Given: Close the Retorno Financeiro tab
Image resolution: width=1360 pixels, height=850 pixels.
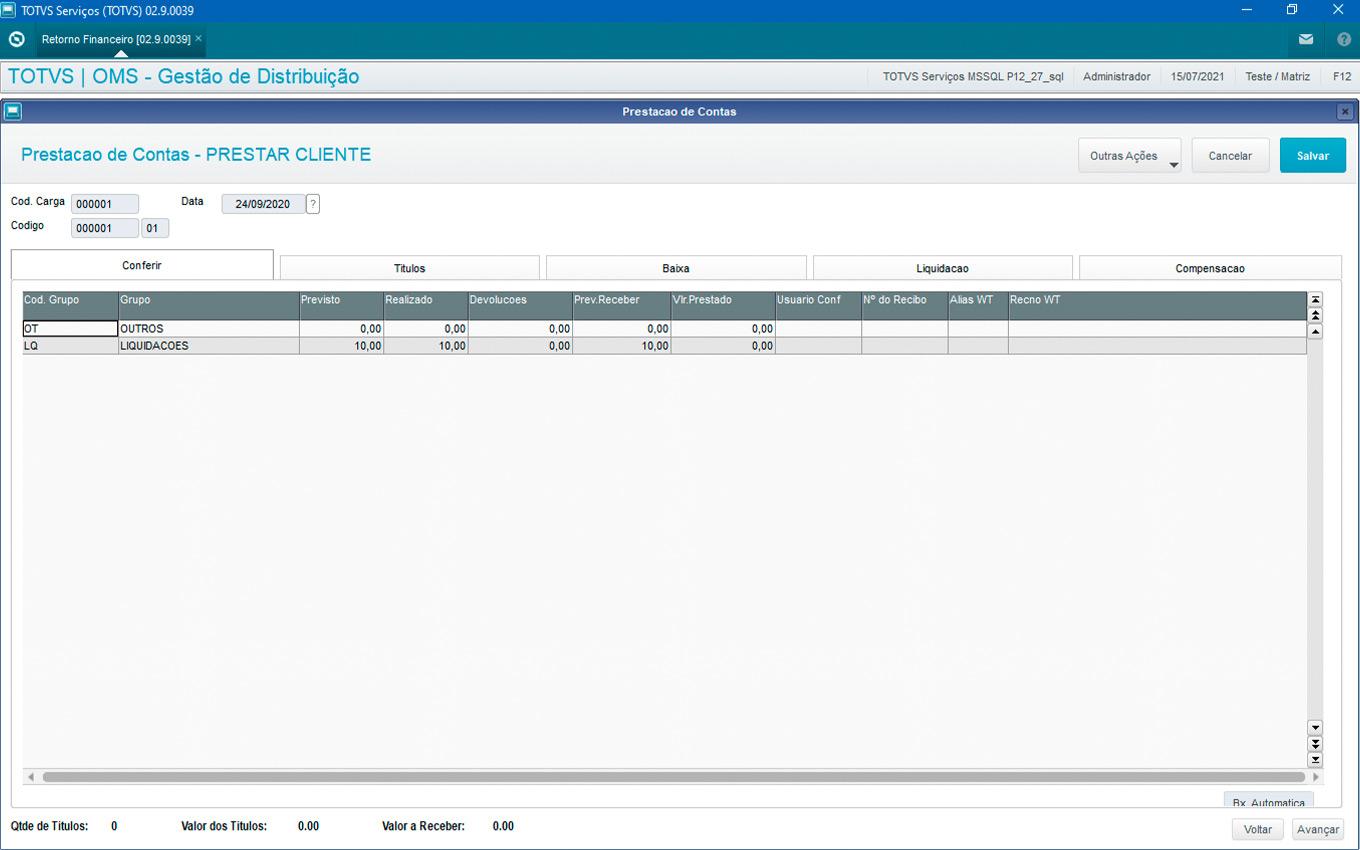Looking at the screenshot, I should pos(198,38).
